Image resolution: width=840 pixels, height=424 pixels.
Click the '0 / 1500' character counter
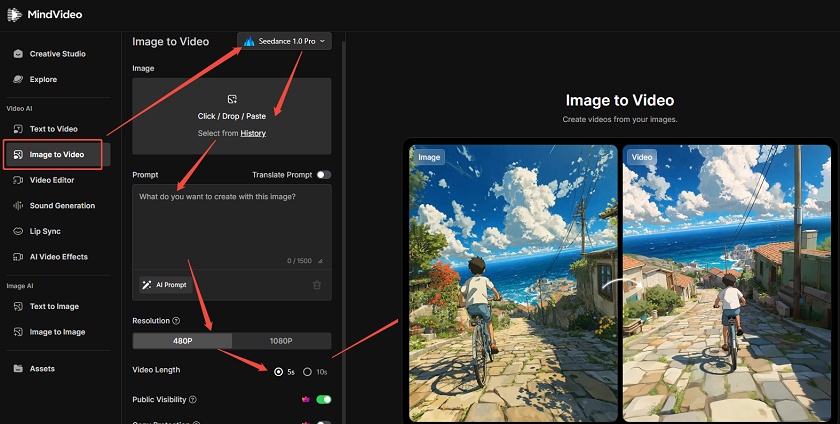299,261
